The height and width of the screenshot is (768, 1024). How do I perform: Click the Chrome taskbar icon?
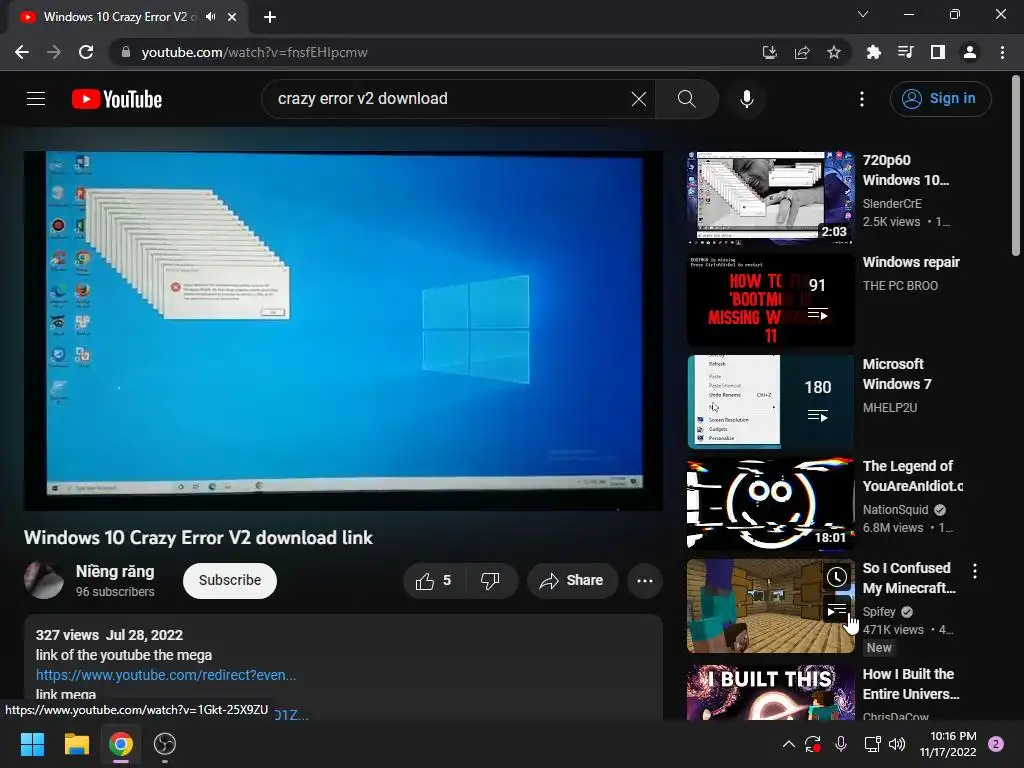121,744
